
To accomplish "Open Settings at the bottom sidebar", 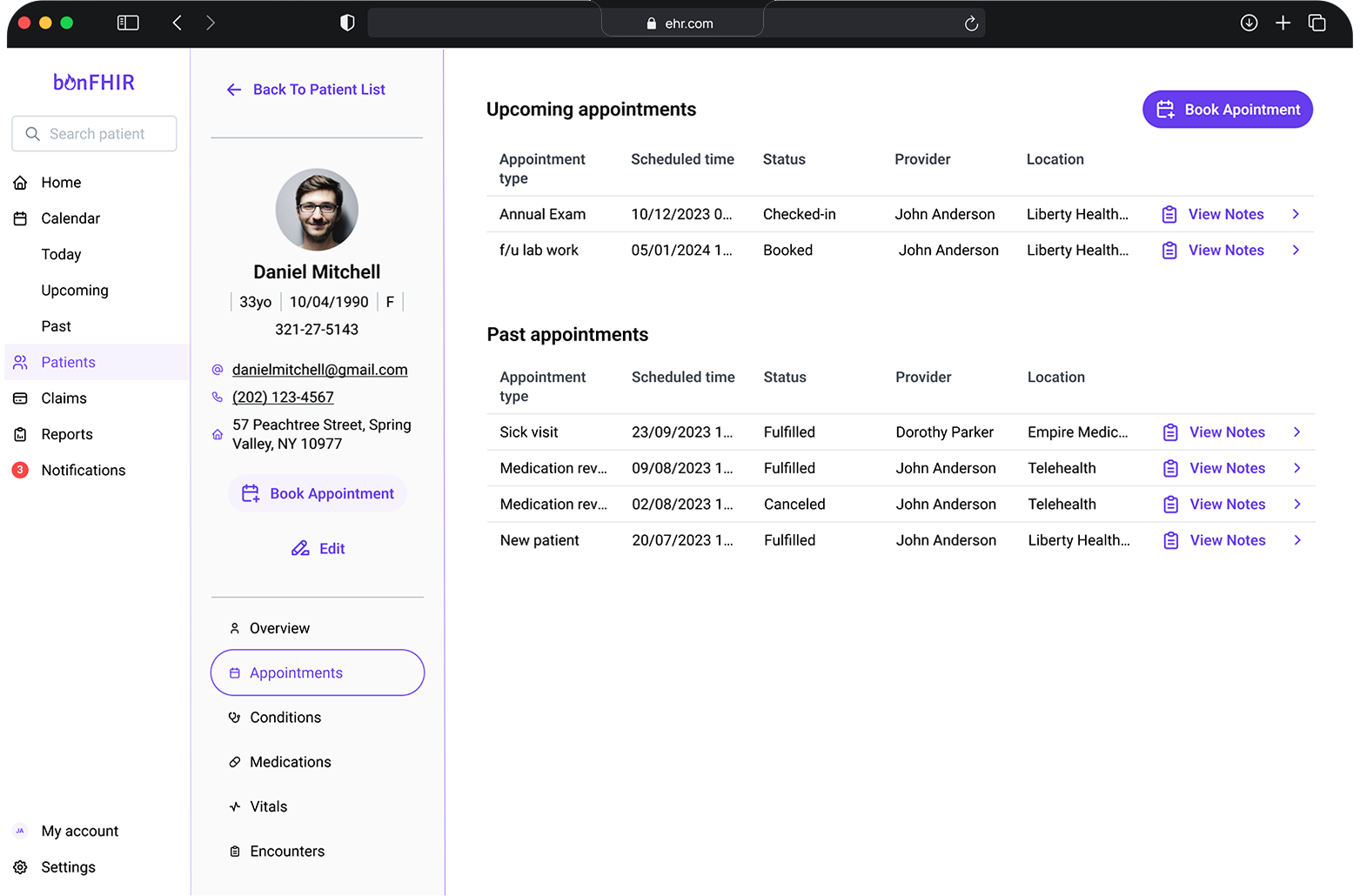I will click(x=68, y=866).
